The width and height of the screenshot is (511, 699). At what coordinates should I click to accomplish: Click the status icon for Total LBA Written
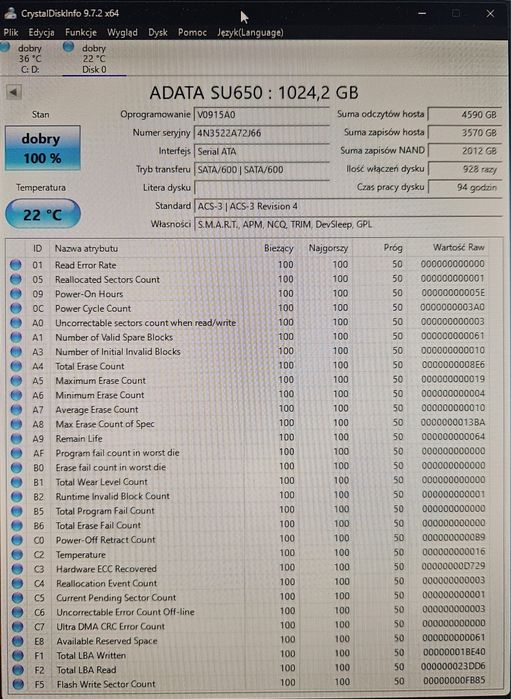(x=18, y=655)
